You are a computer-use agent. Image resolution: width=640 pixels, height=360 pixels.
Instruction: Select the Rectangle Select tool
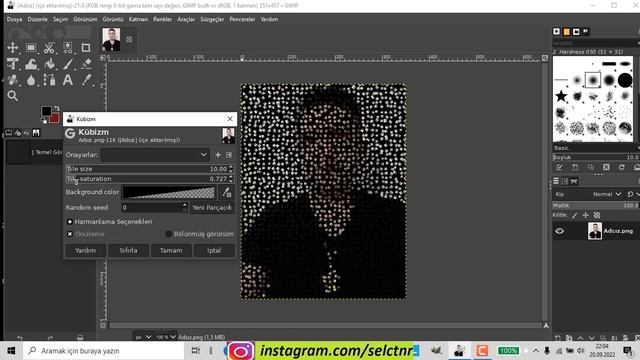tap(31, 48)
